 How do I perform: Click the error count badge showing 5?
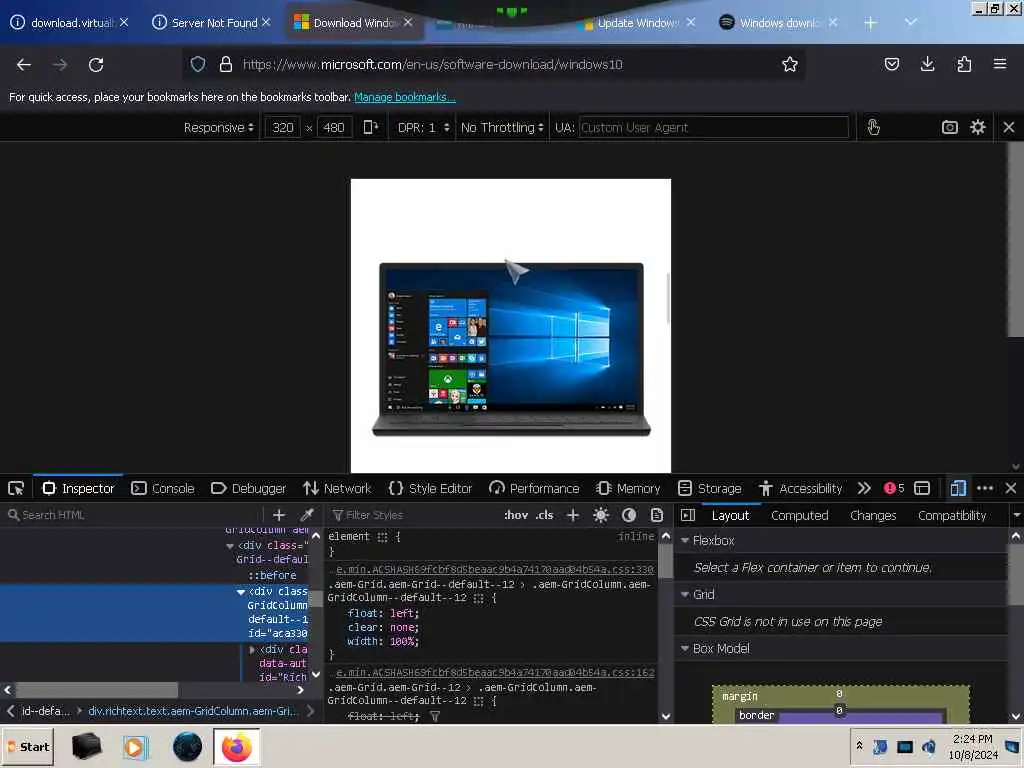894,488
